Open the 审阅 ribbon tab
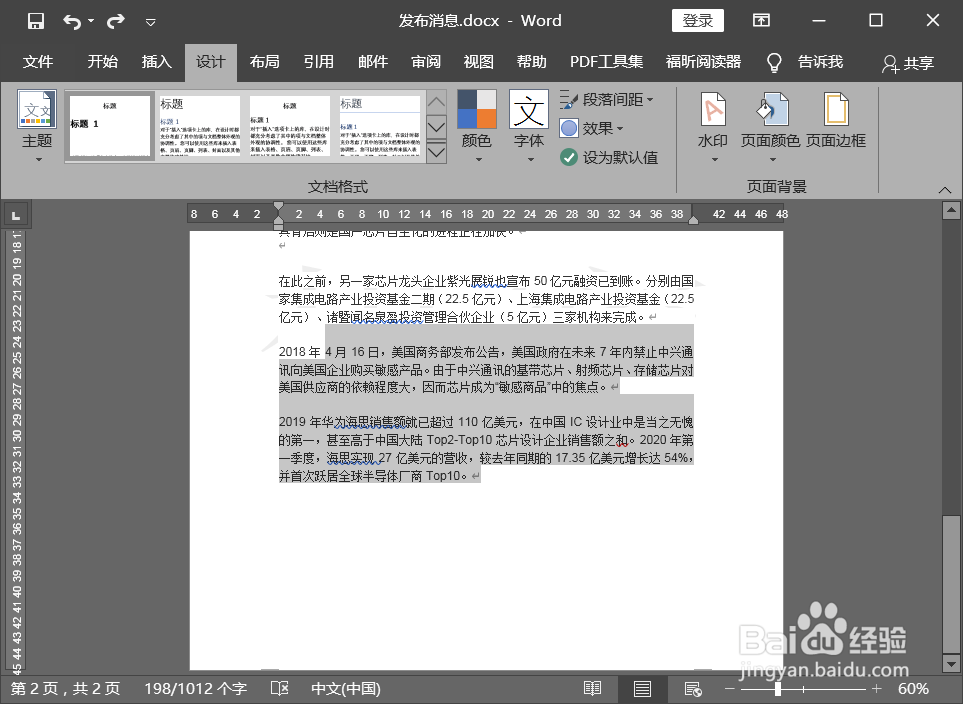The width and height of the screenshot is (963, 704). (425, 62)
